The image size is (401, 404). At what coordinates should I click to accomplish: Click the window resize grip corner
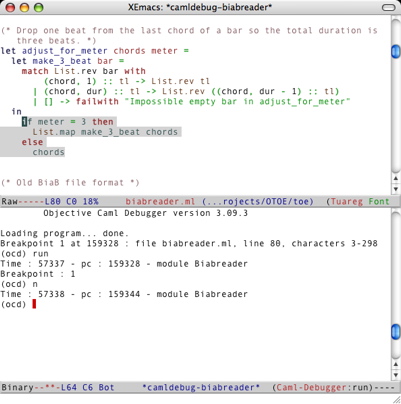click(396, 399)
